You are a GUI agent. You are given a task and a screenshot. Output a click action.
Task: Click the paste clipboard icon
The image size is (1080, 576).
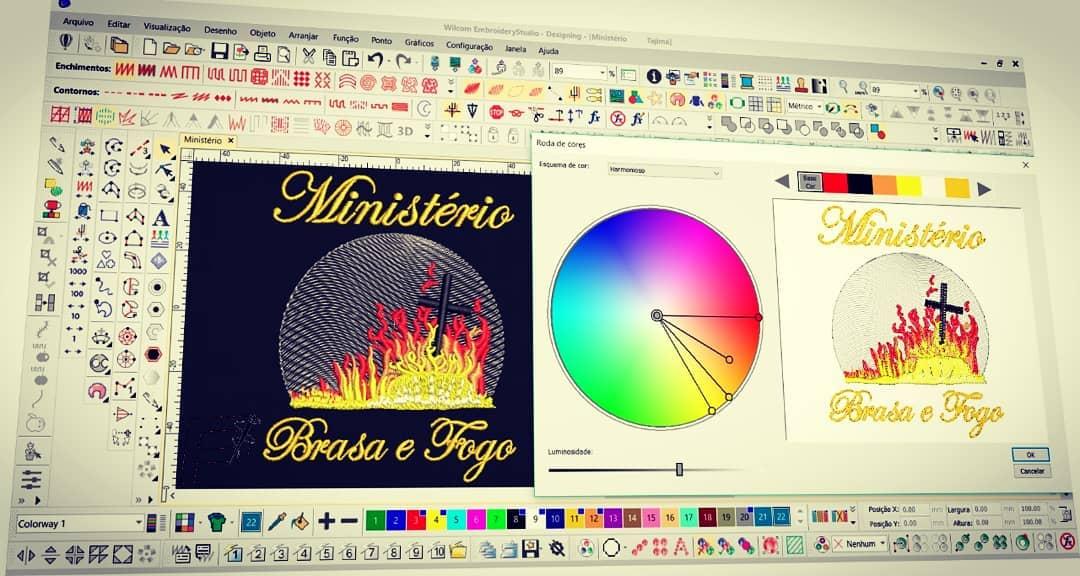(351, 58)
